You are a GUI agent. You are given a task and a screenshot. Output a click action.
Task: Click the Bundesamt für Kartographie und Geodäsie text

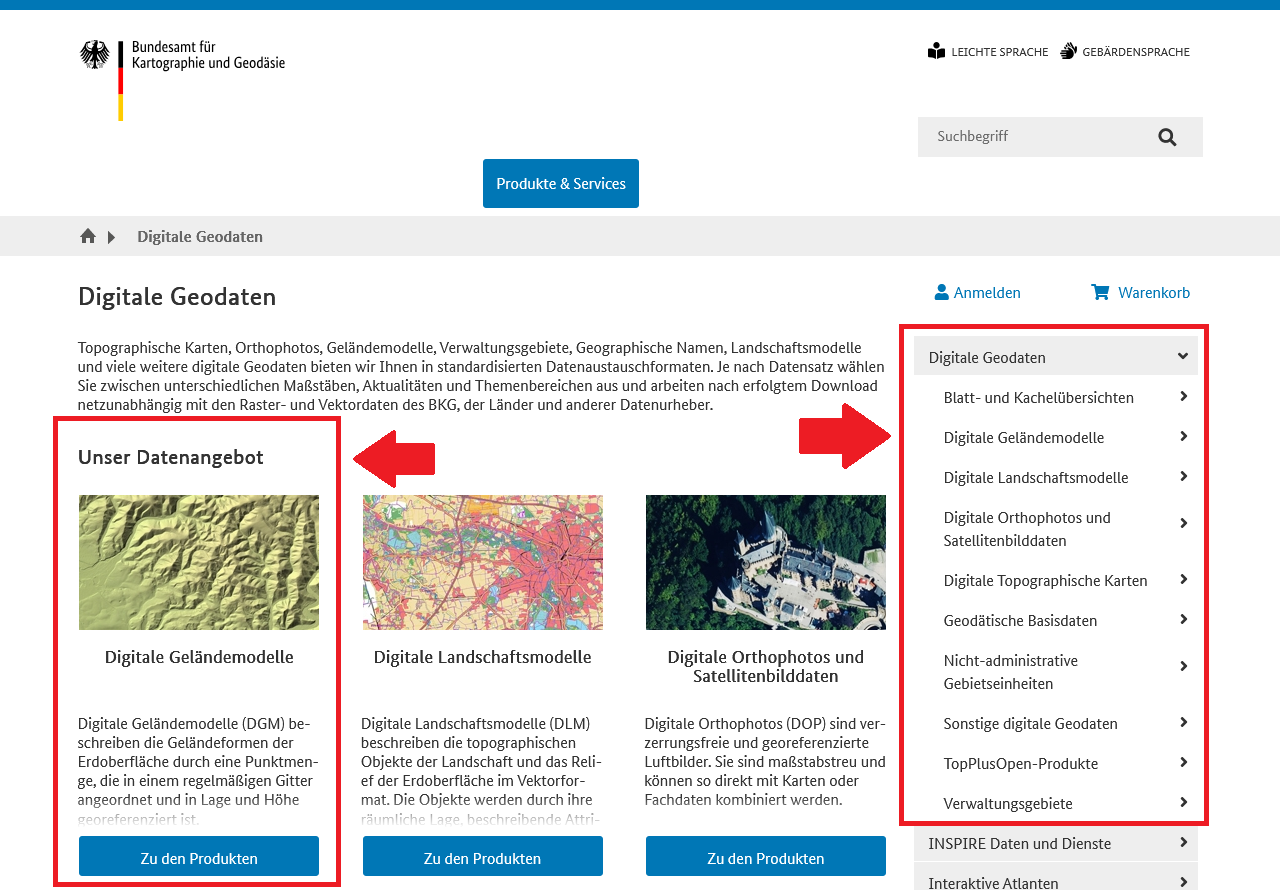tap(208, 55)
